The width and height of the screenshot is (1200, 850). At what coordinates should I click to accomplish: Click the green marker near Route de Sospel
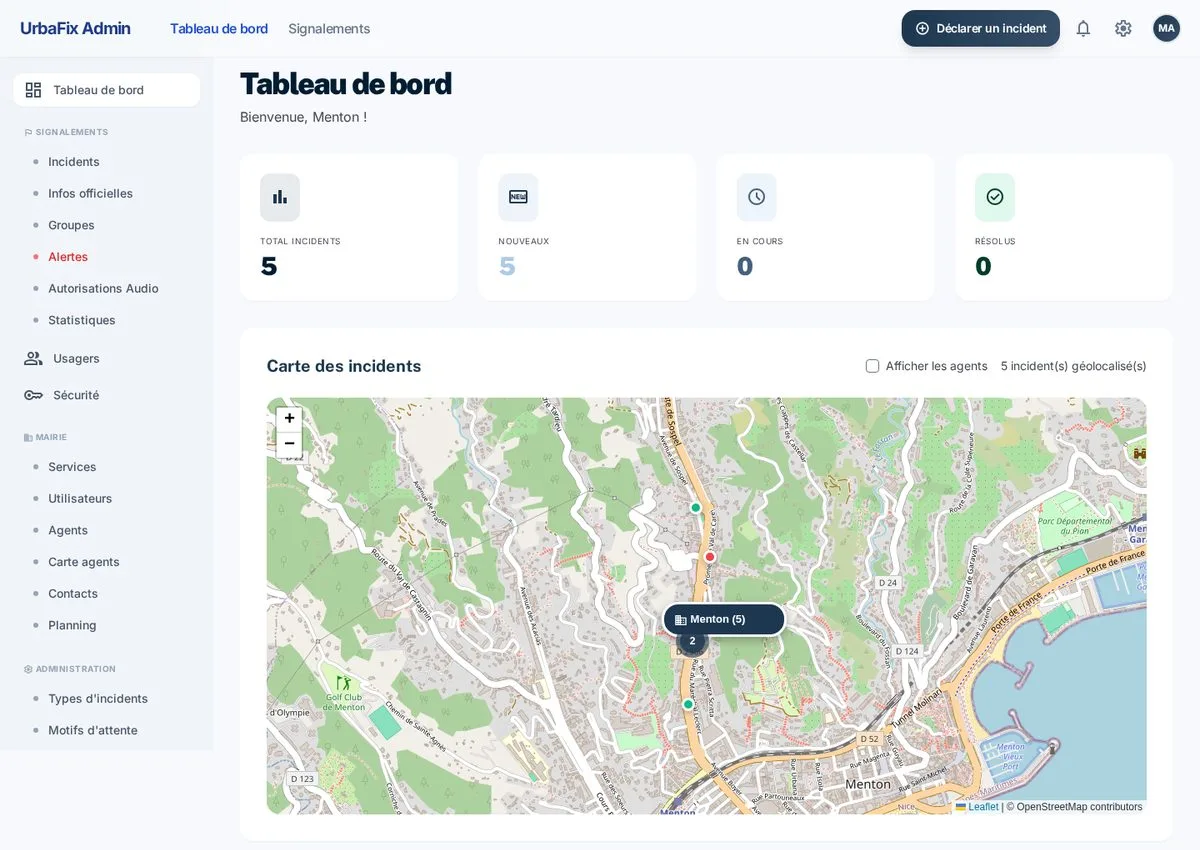pyautogui.click(x=696, y=508)
